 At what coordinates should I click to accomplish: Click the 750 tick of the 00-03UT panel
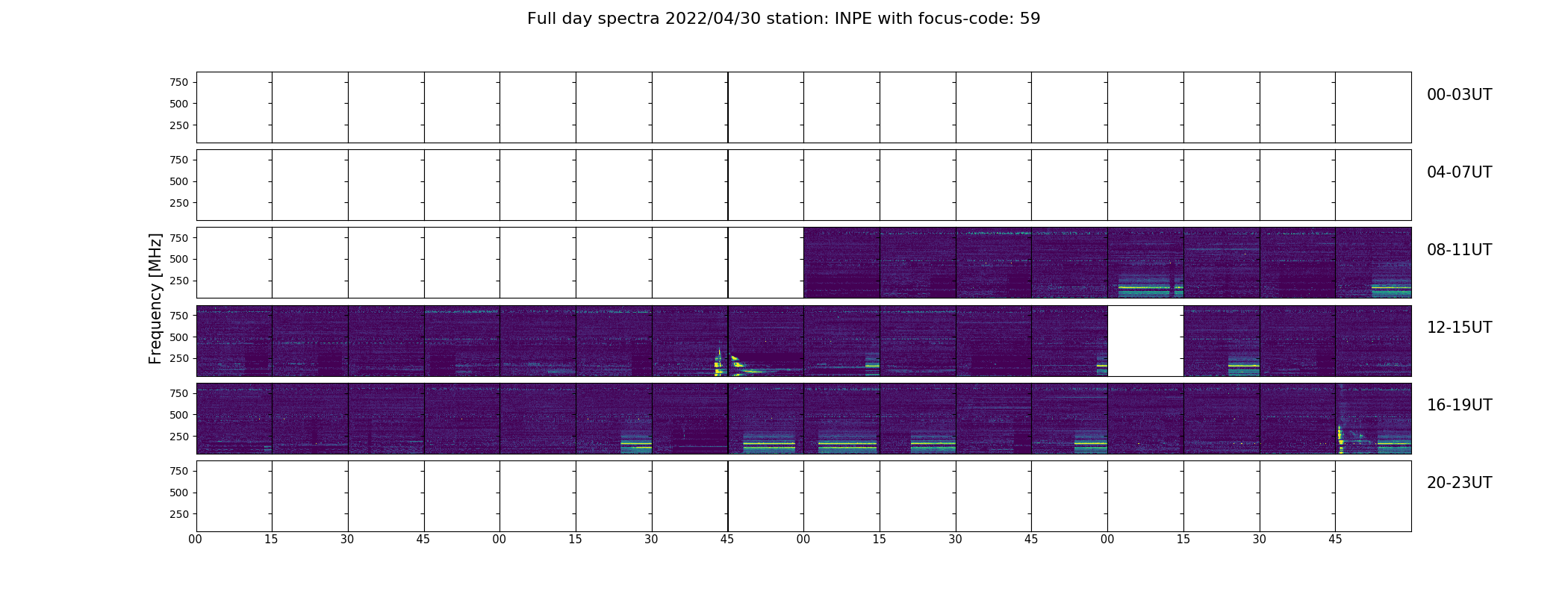[179, 82]
